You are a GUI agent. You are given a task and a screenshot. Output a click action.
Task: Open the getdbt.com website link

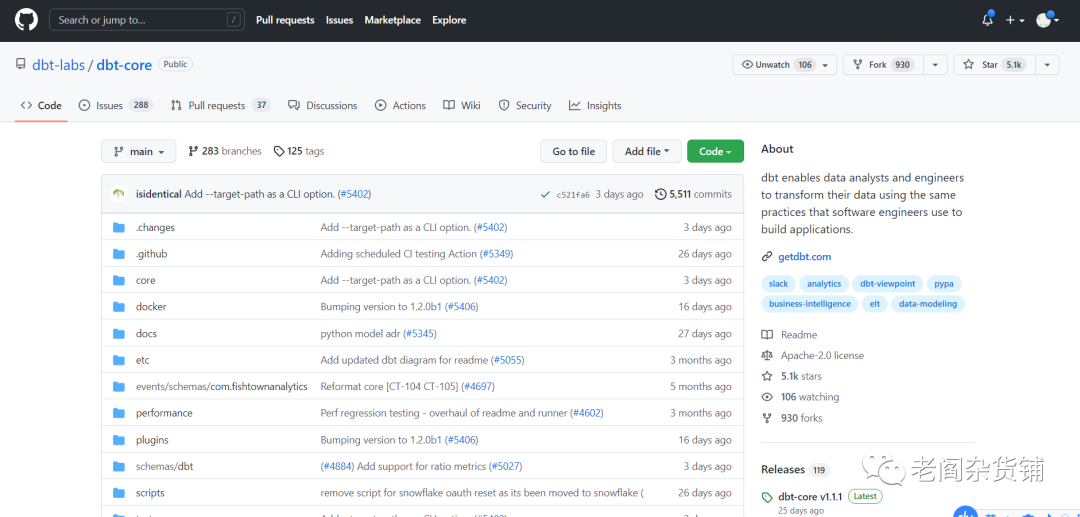[x=804, y=257]
